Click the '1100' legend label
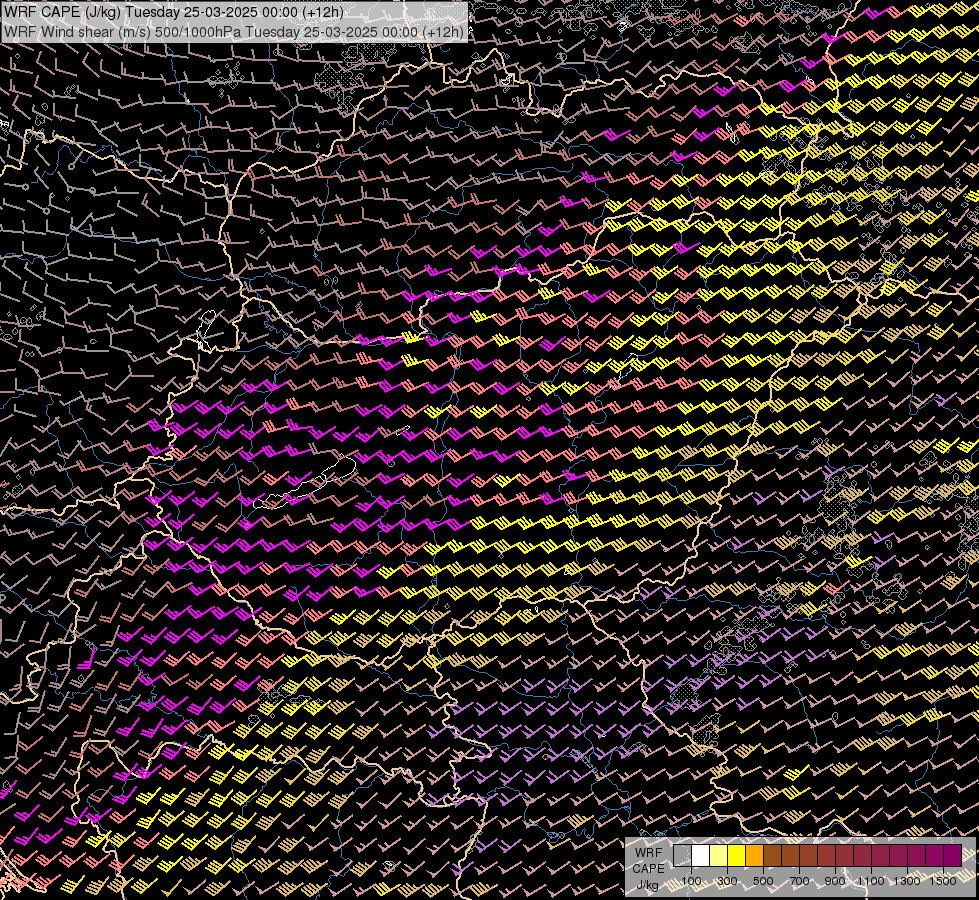The width and height of the screenshot is (979, 900). click(x=871, y=881)
